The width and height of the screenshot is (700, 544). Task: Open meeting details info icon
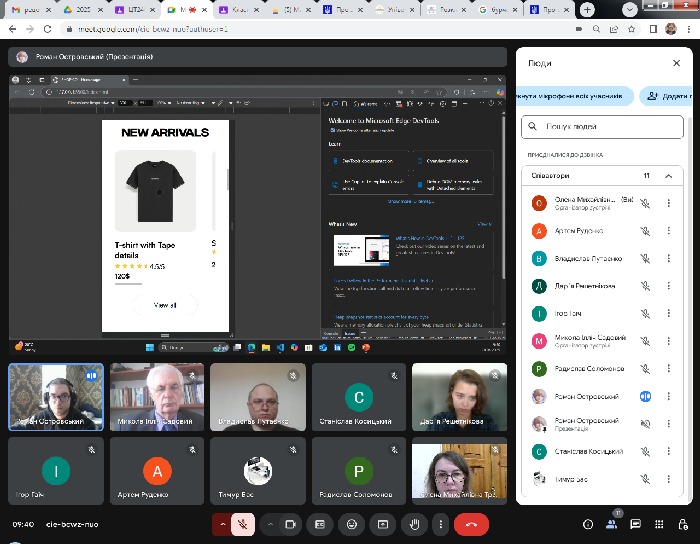587,524
